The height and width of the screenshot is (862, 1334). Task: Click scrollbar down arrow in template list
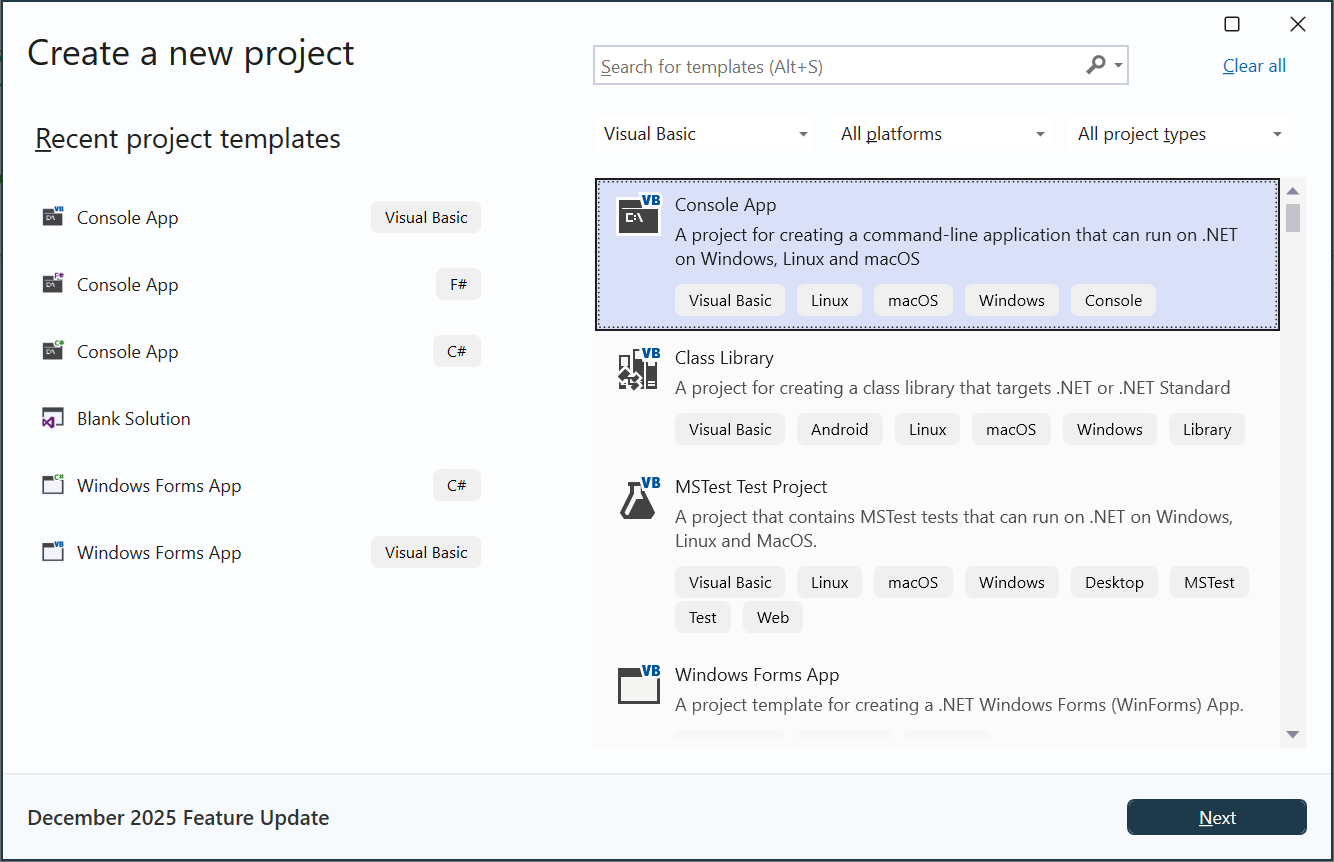(1293, 735)
